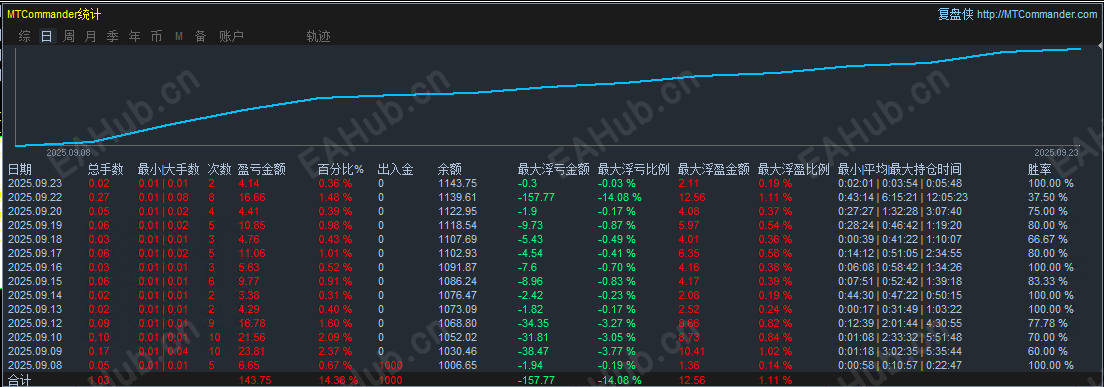Click the 最小|平均|最大持仓时间 column header
The image size is (1104, 387).
point(900,170)
